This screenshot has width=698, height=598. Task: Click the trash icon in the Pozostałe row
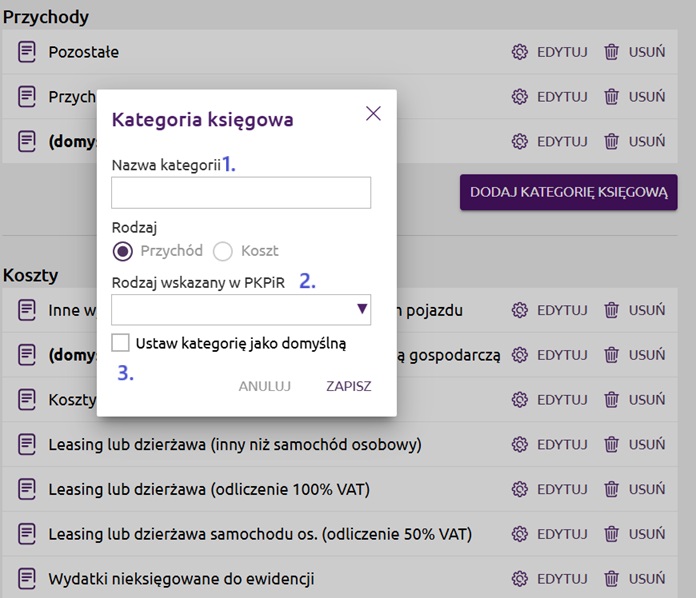pyautogui.click(x=611, y=52)
